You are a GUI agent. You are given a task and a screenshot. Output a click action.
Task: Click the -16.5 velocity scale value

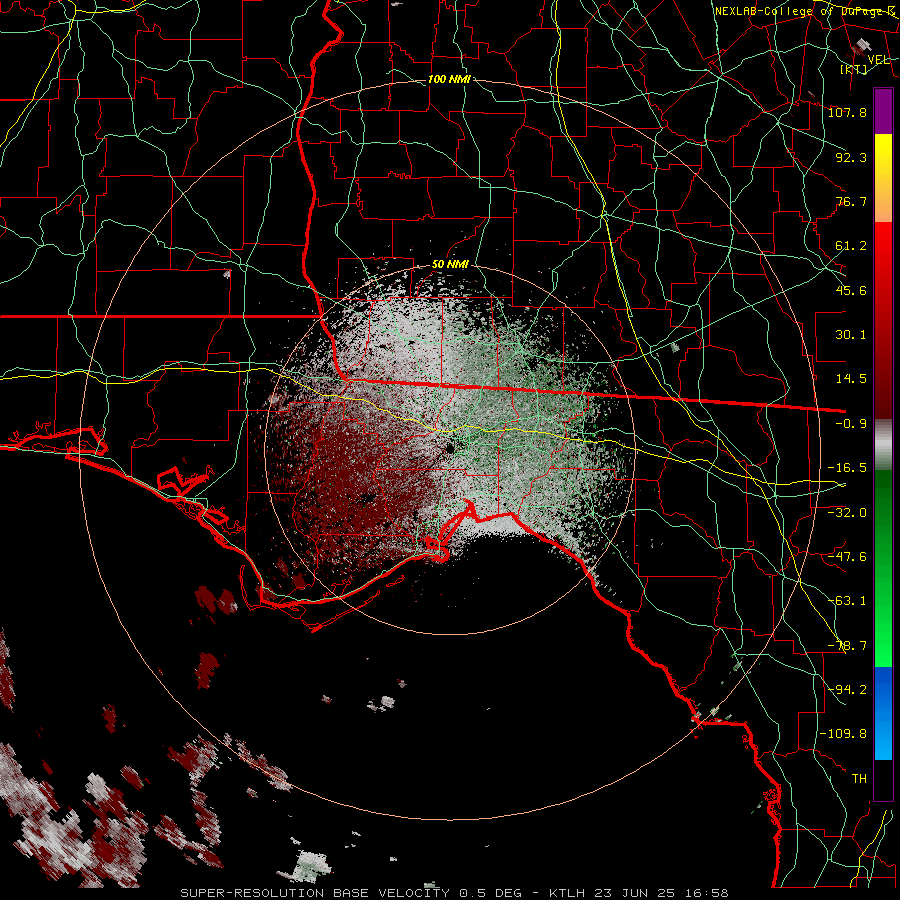click(847, 468)
